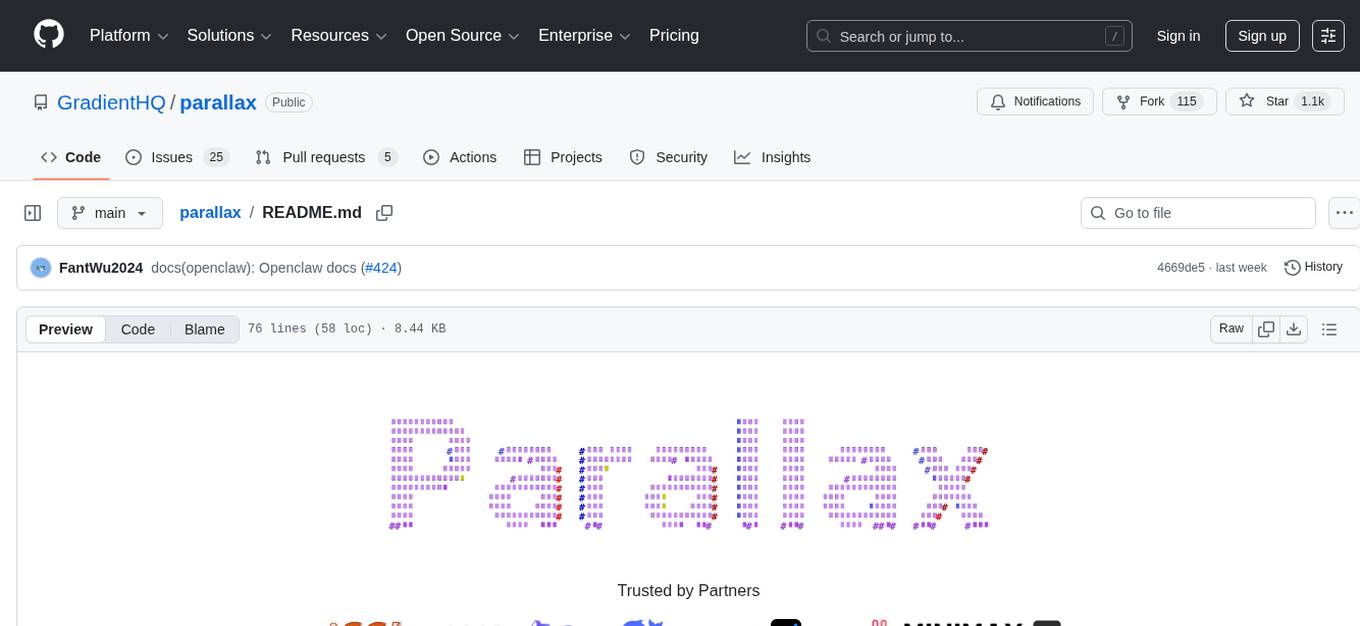Focus the Go to file search field
This screenshot has width=1360, height=626.
[x=1197, y=213]
